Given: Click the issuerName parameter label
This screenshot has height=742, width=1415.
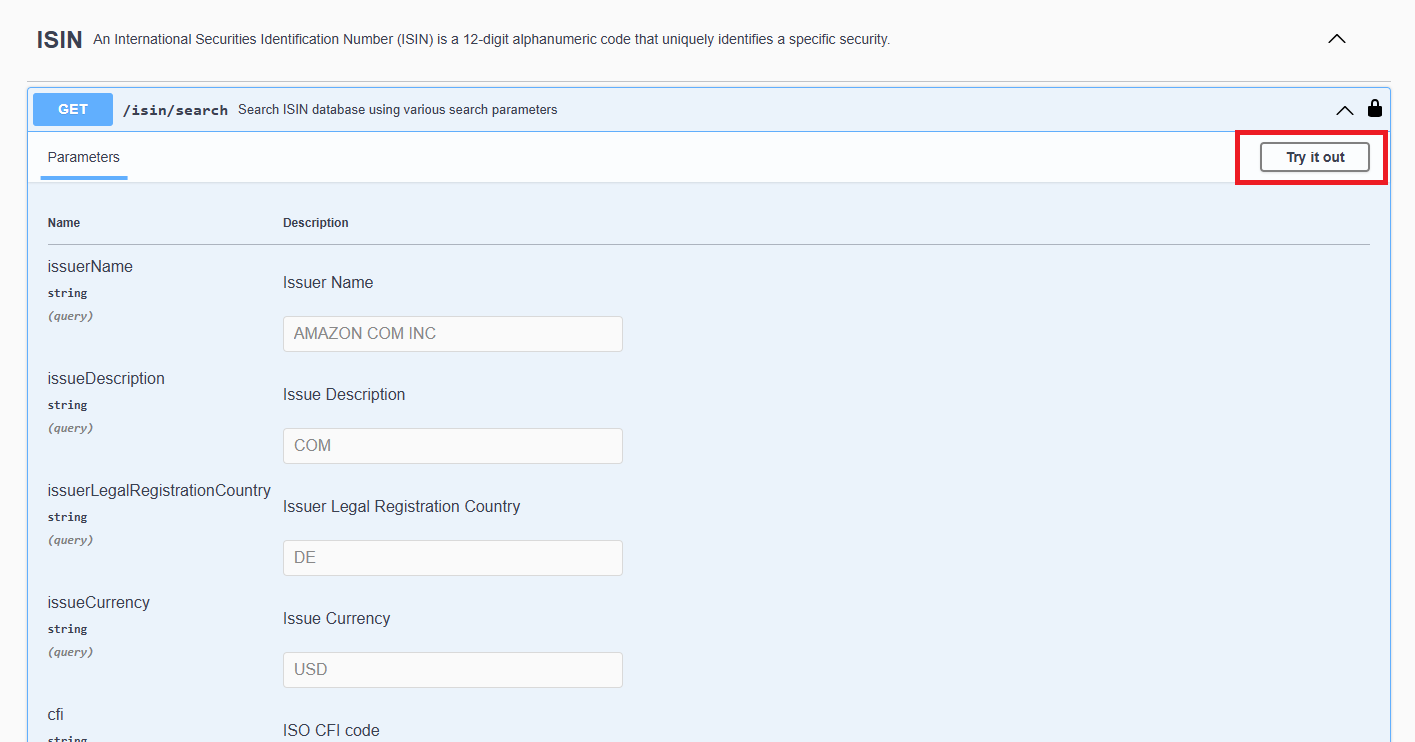Looking at the screenshot, I should pyautogui.click(x=90, y=267).
